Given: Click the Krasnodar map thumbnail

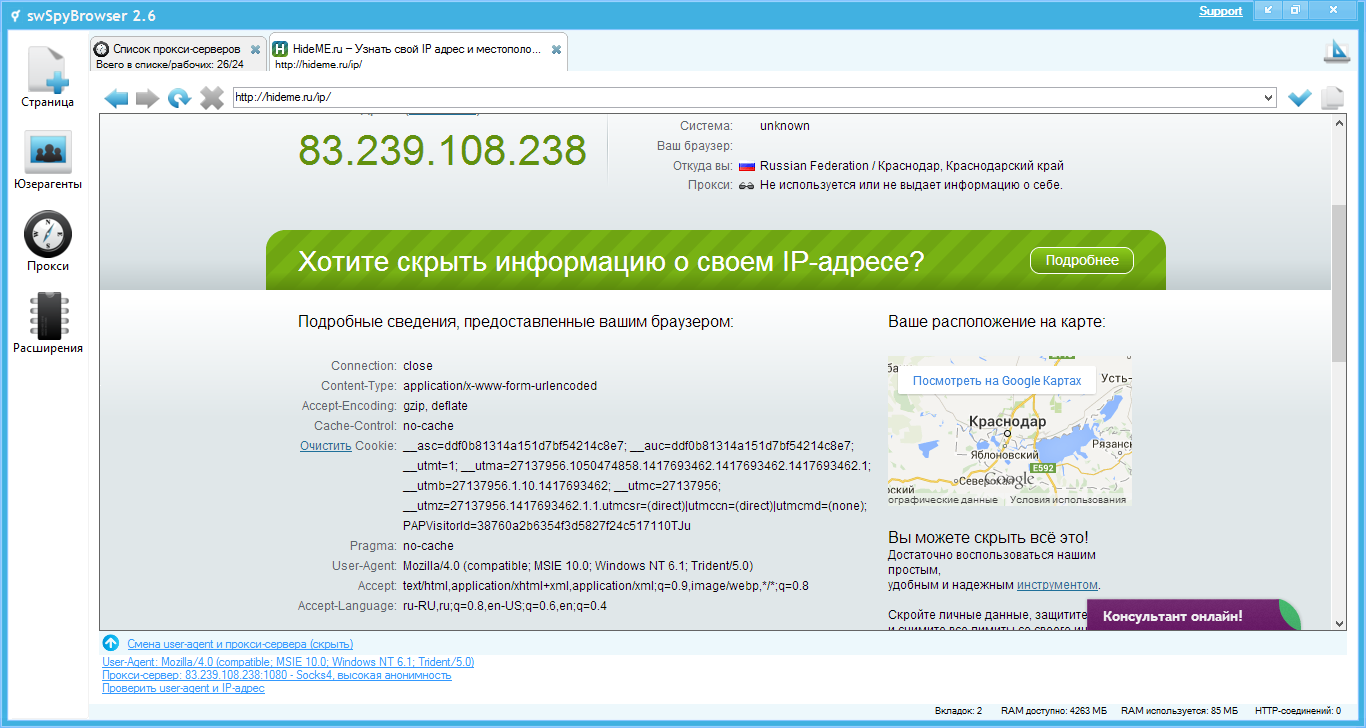Looking at the screenshot, I should (x=1010, y=430).
